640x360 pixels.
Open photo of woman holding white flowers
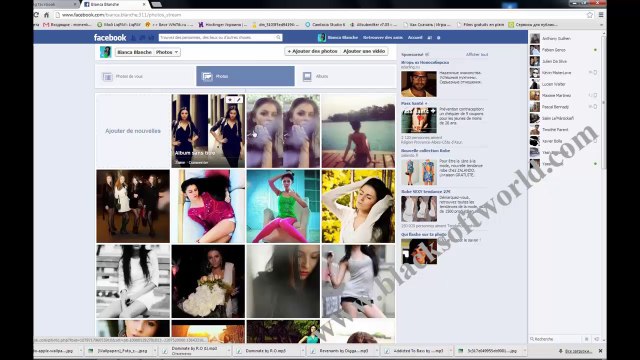pos(208,281)
